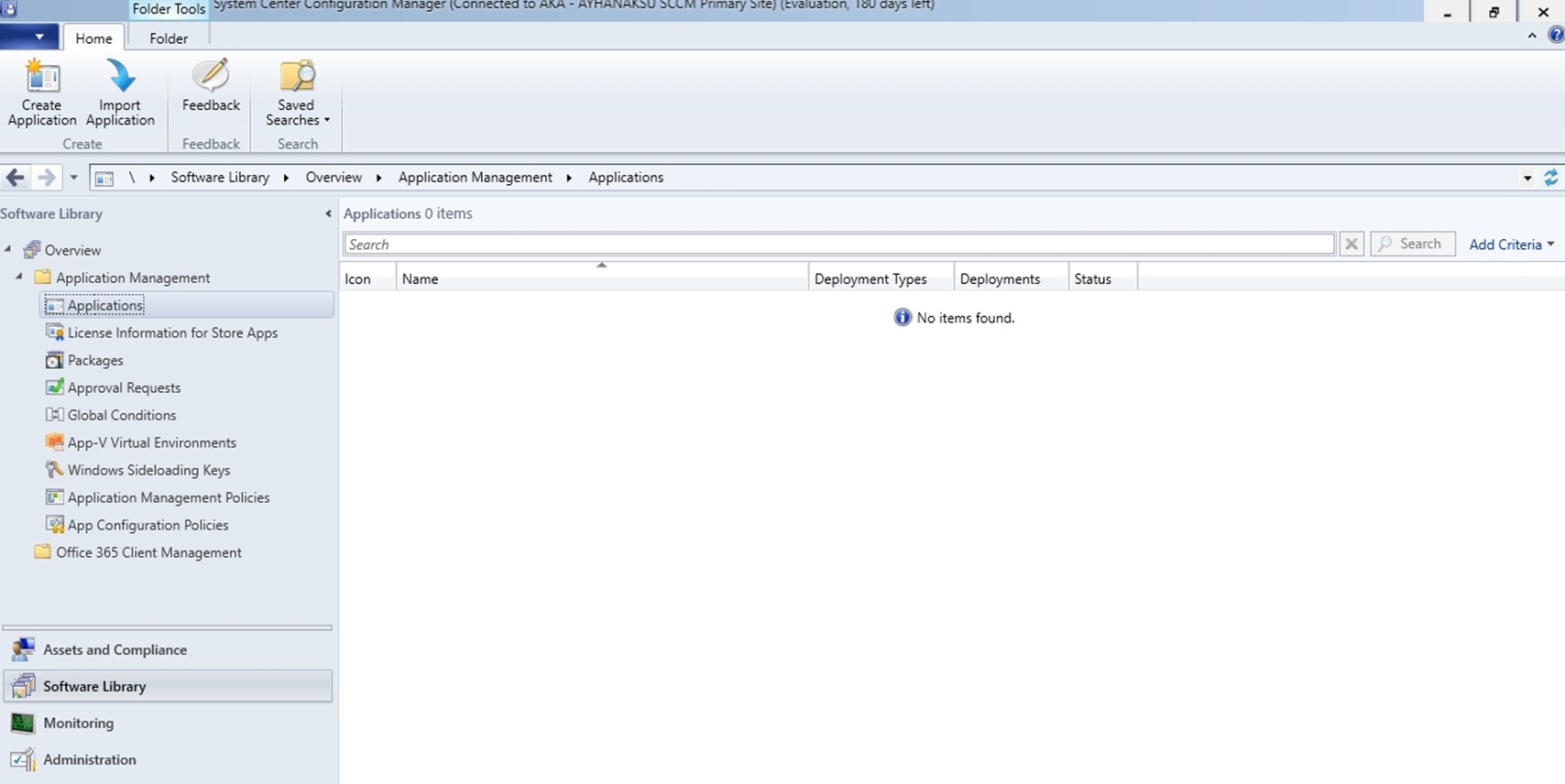Click the Folder Tools contextual tab label
This screenshot has height=784, width=1565.
(169, 9)
